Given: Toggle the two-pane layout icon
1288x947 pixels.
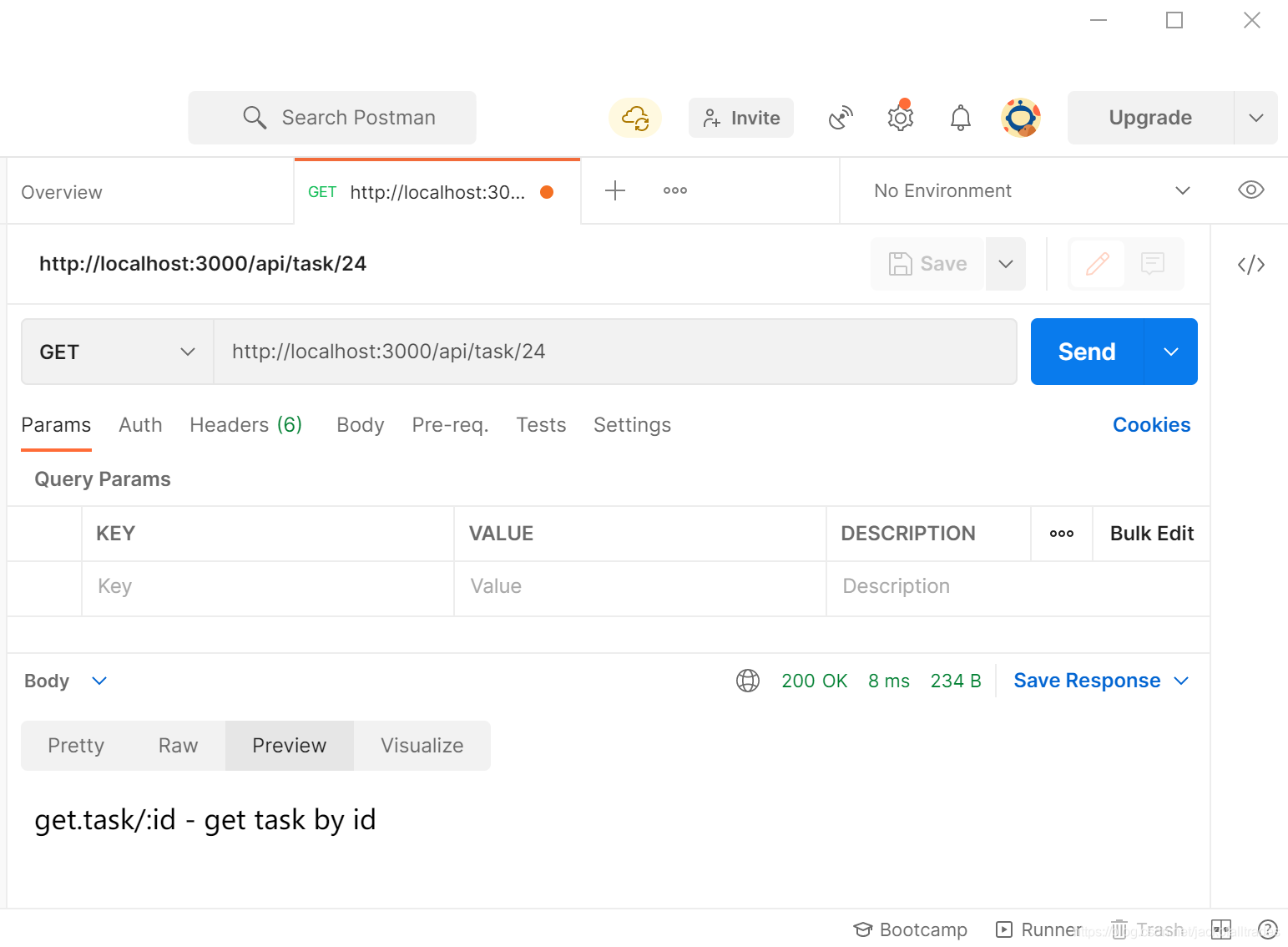Looking at the screenshot, I should tap(1221, 929).
